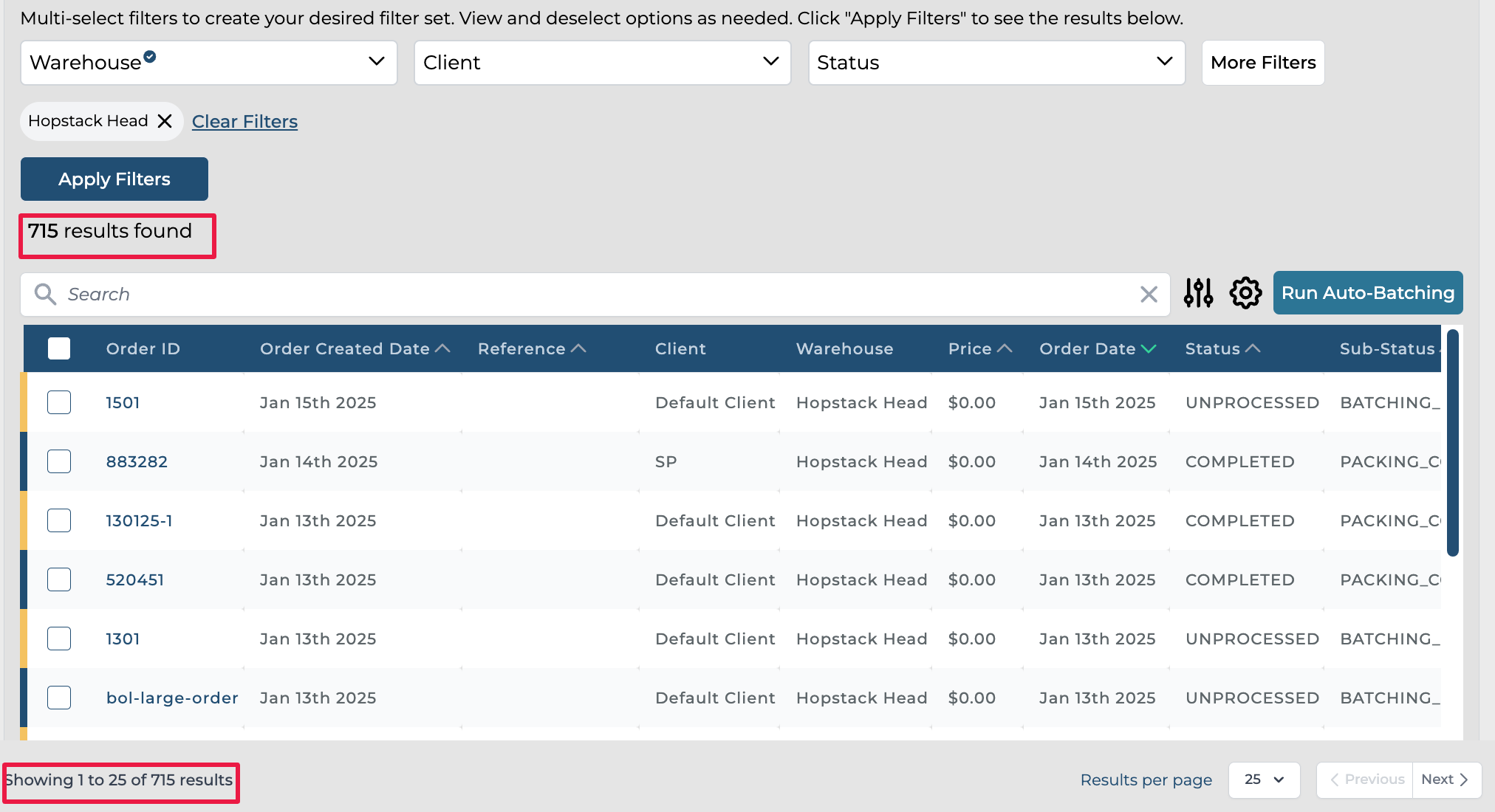Open the table filter sliders icon
1495x812 pixels.
point(1198,293)
